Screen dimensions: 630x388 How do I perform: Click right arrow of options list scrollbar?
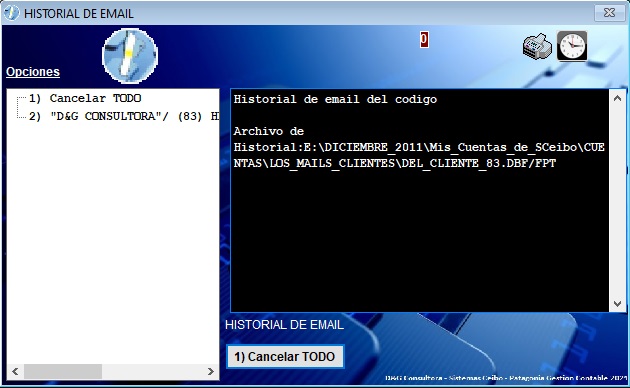[211, 372]
